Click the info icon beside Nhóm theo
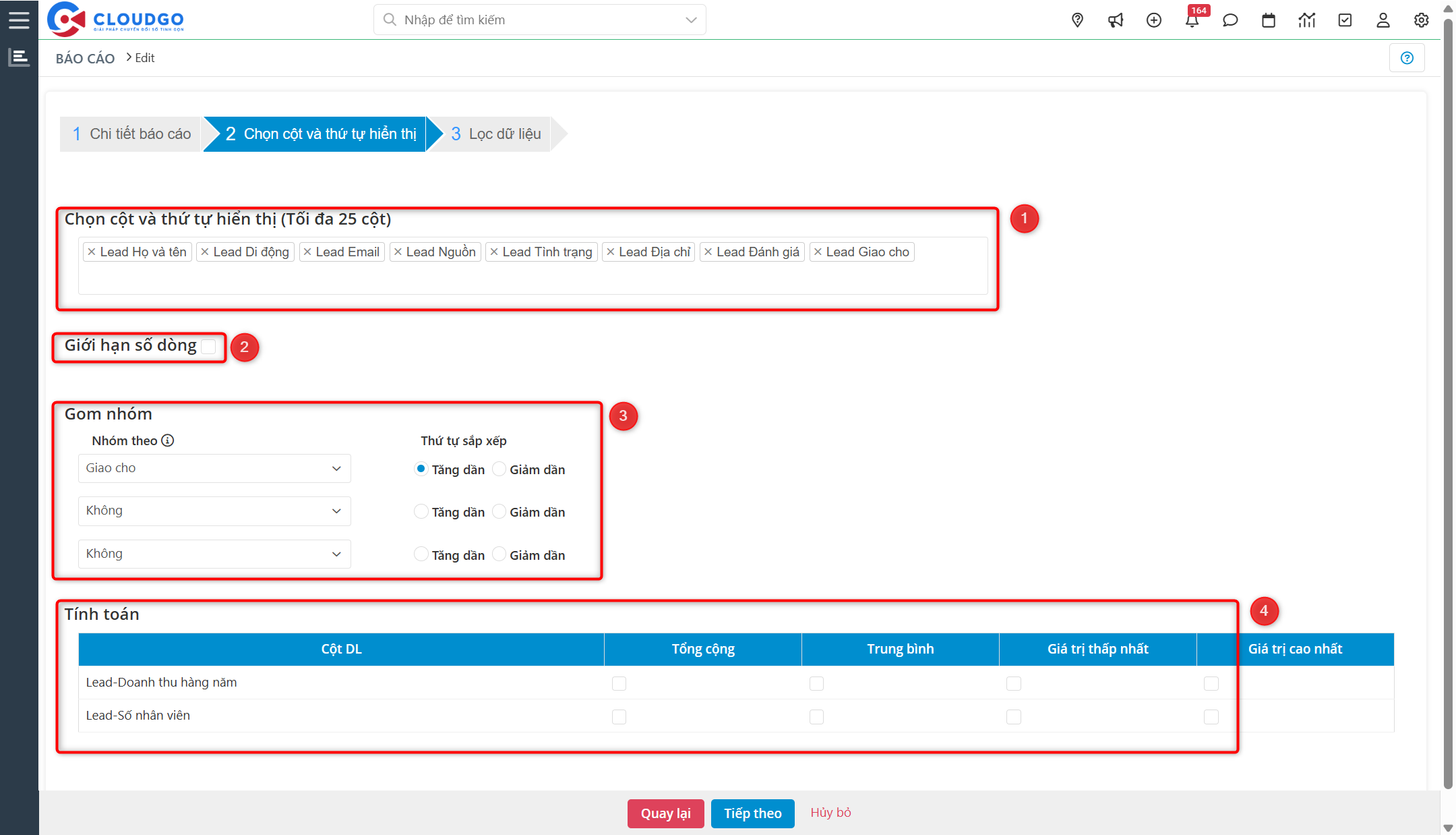Image resolution: width=1456 pixels, height=835 pixels. [x=168, y=440]
